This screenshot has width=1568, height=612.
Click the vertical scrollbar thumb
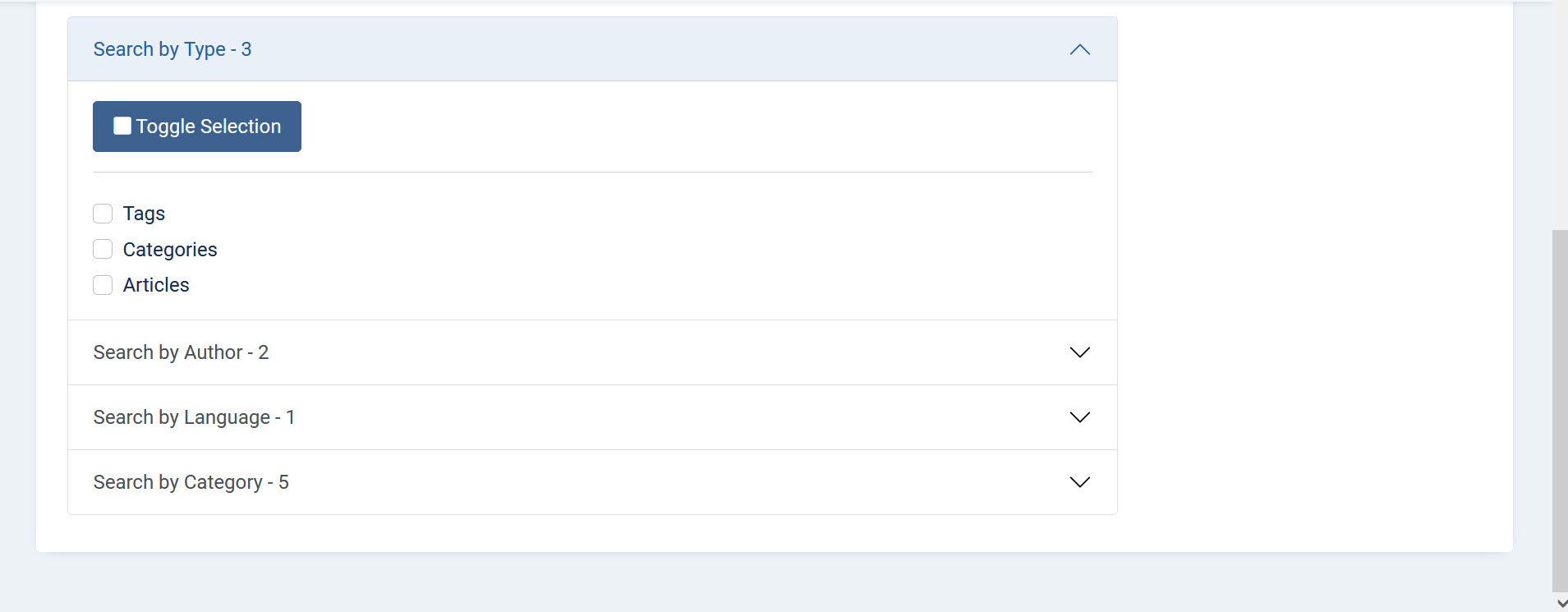(x=1560, y=411)
